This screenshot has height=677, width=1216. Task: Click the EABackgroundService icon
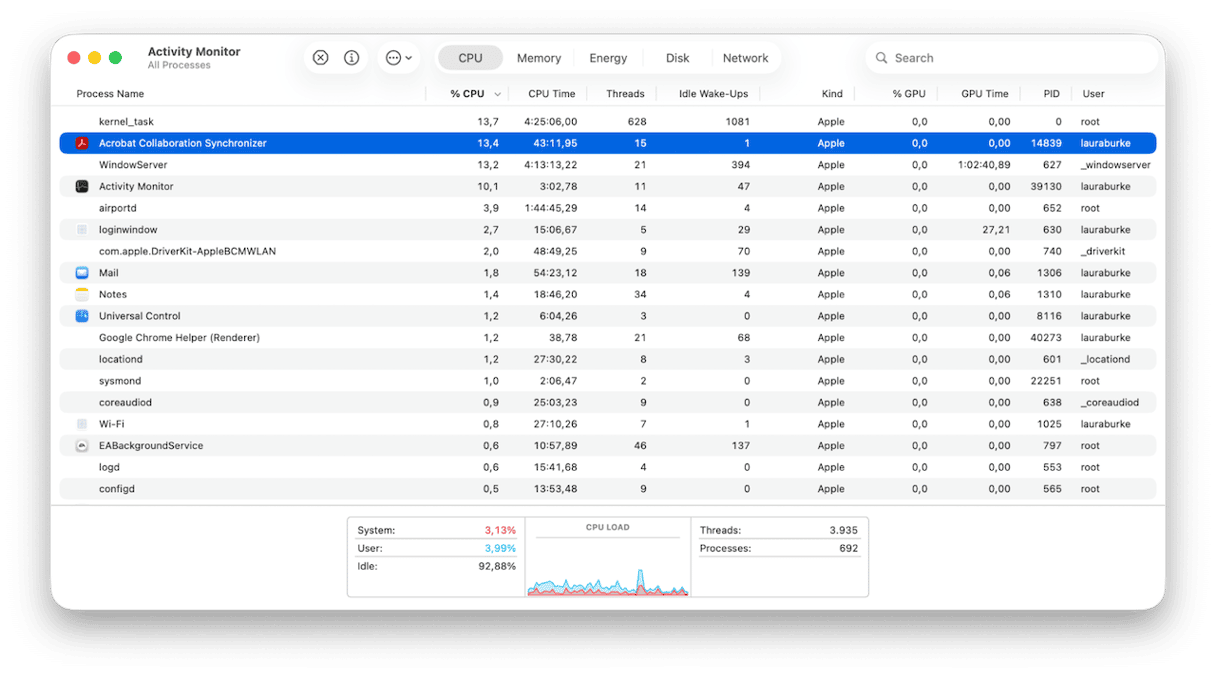pos(82,446)
